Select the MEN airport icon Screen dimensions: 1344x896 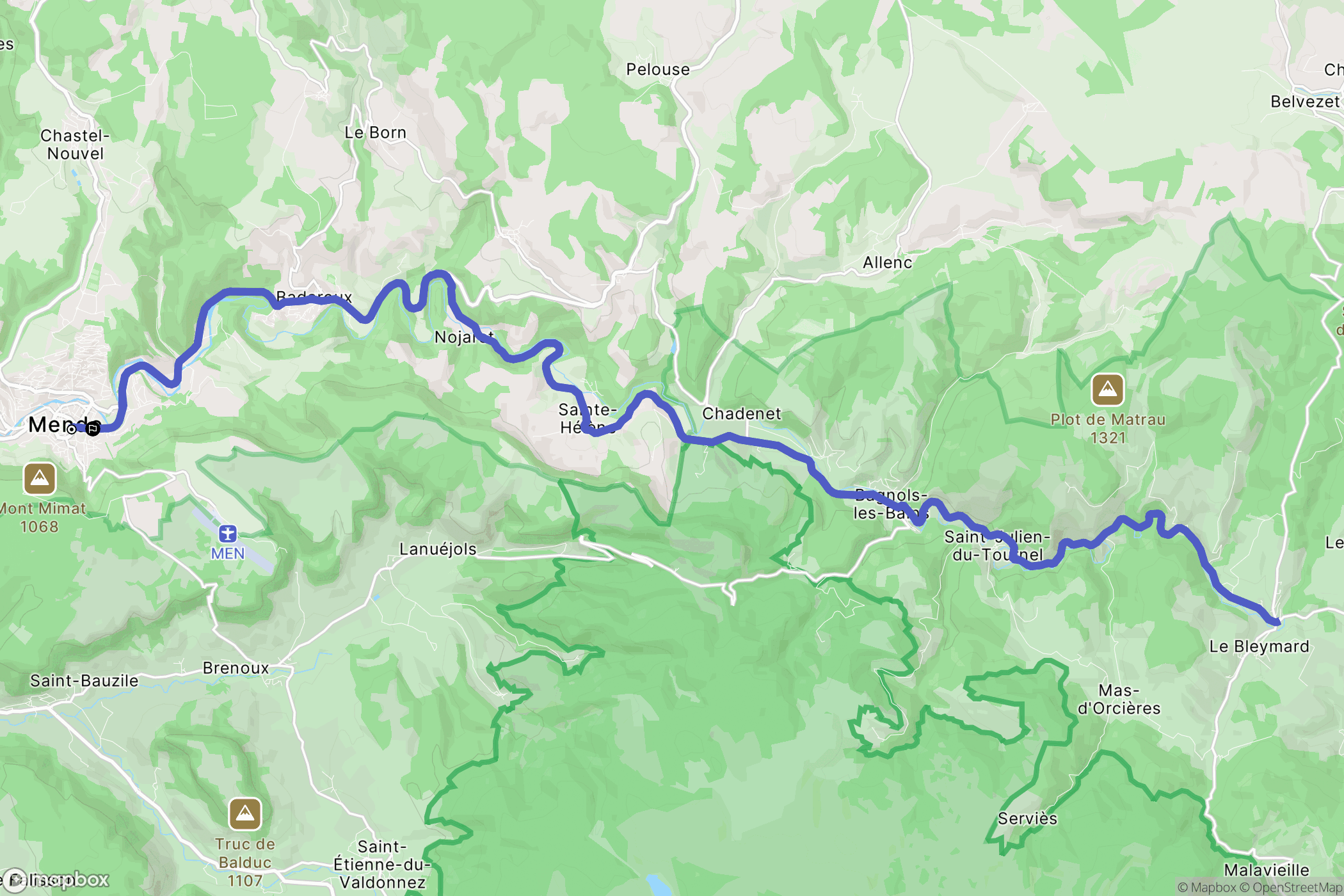(x=228, y=533)
